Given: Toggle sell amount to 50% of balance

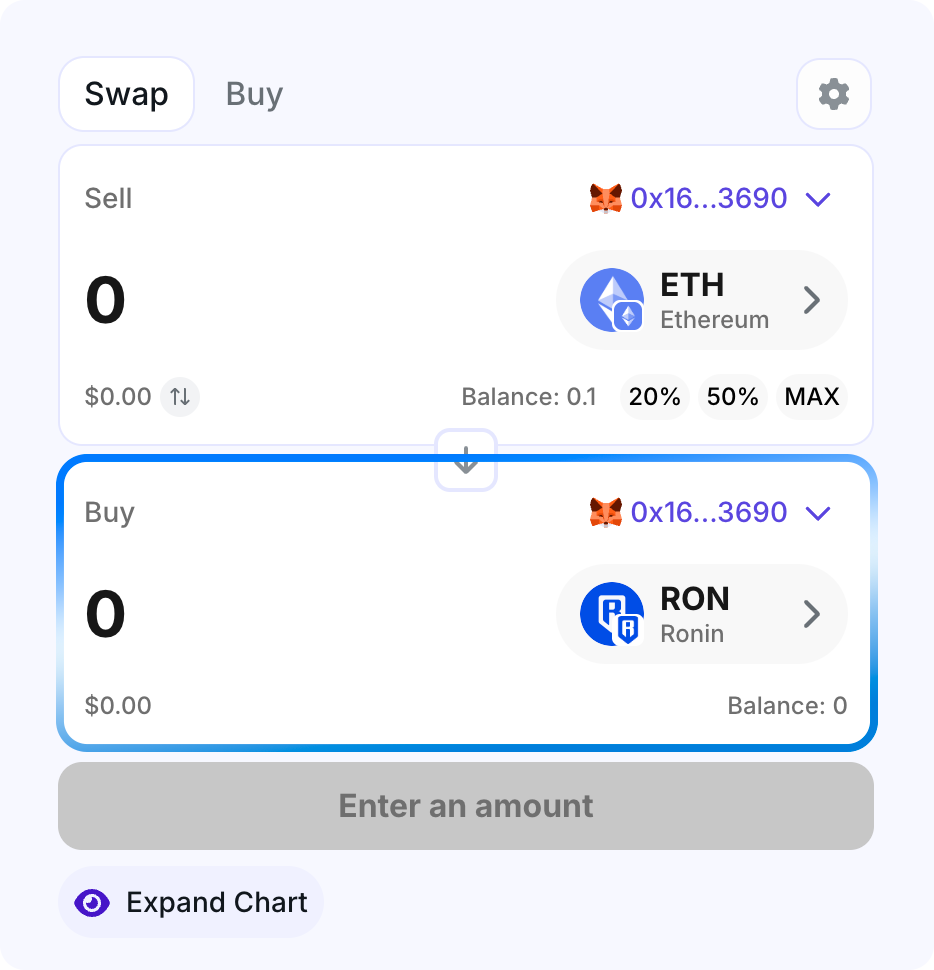Looking at the screenshot, I should point(732,396).
